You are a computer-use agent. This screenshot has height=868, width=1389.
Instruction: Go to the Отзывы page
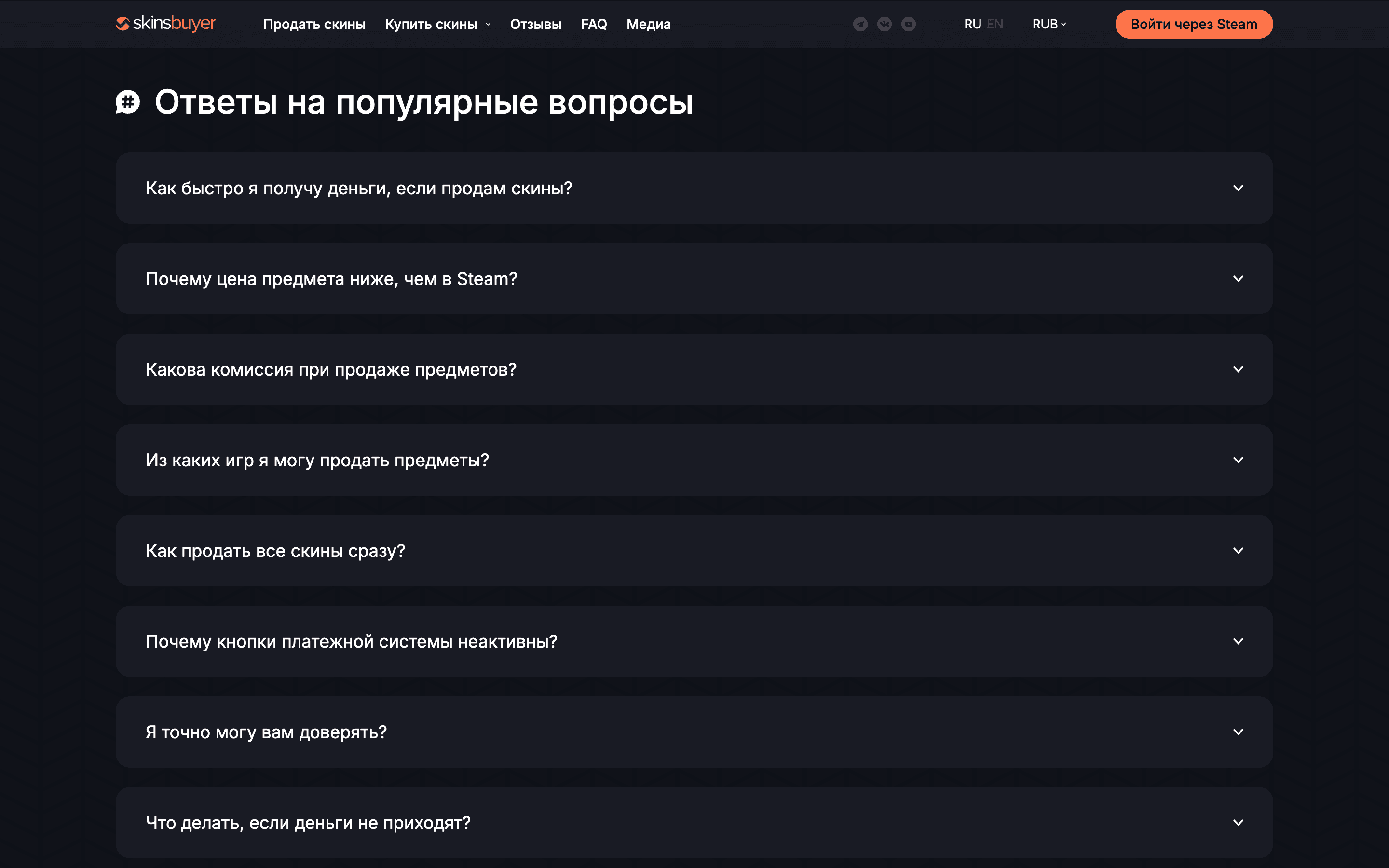[535, 24]
